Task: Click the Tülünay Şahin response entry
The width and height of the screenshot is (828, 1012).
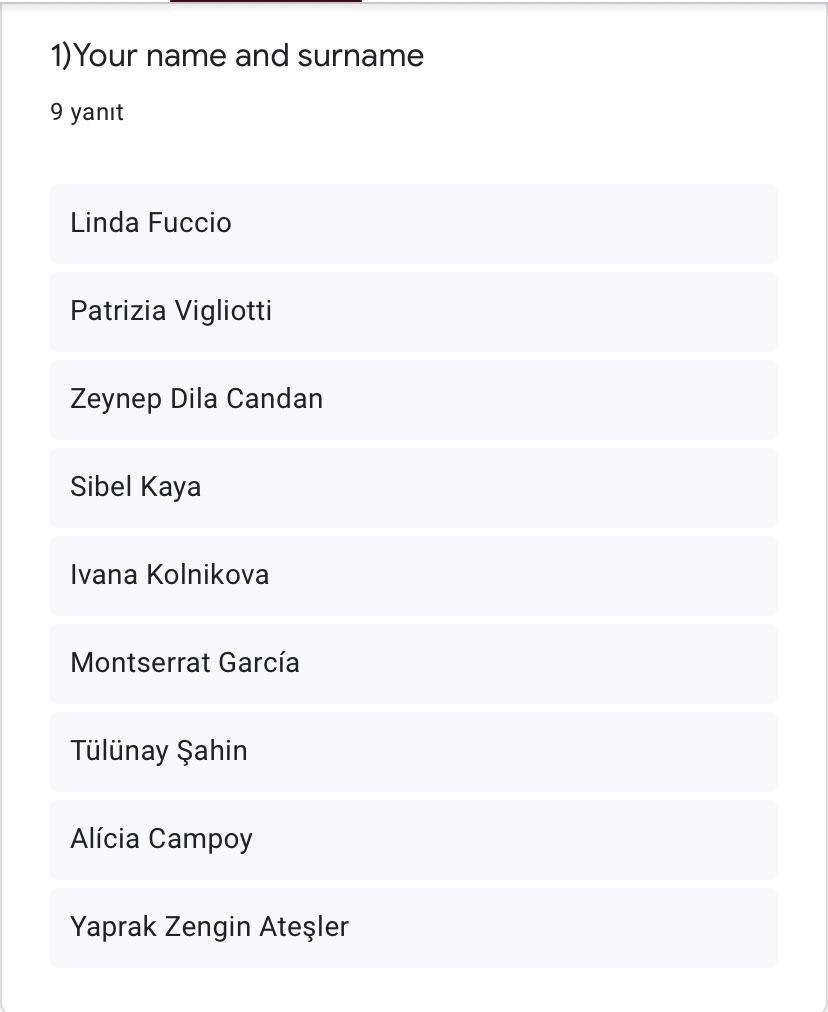Action: (x=413, y=751)
